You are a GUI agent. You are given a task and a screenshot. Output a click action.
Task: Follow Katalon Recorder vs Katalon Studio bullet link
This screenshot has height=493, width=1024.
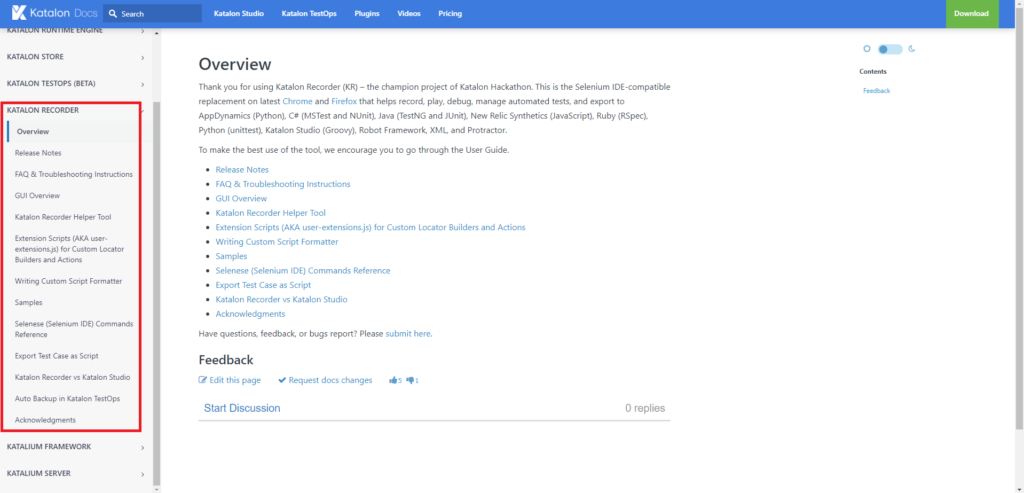[x=281, y=299]
